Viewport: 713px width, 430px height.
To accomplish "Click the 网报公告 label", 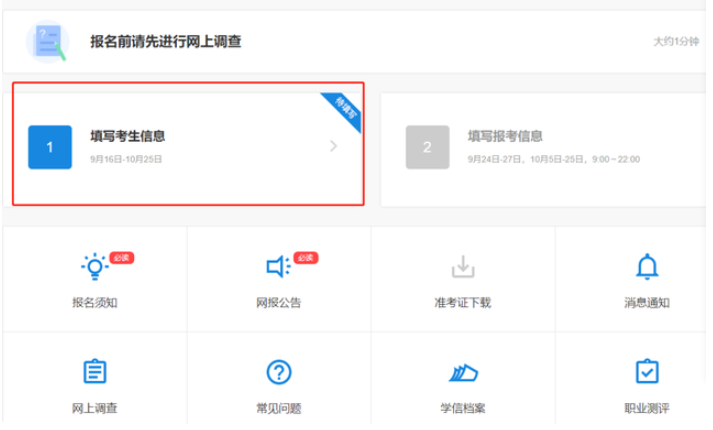I will click(x=278, y=303).
